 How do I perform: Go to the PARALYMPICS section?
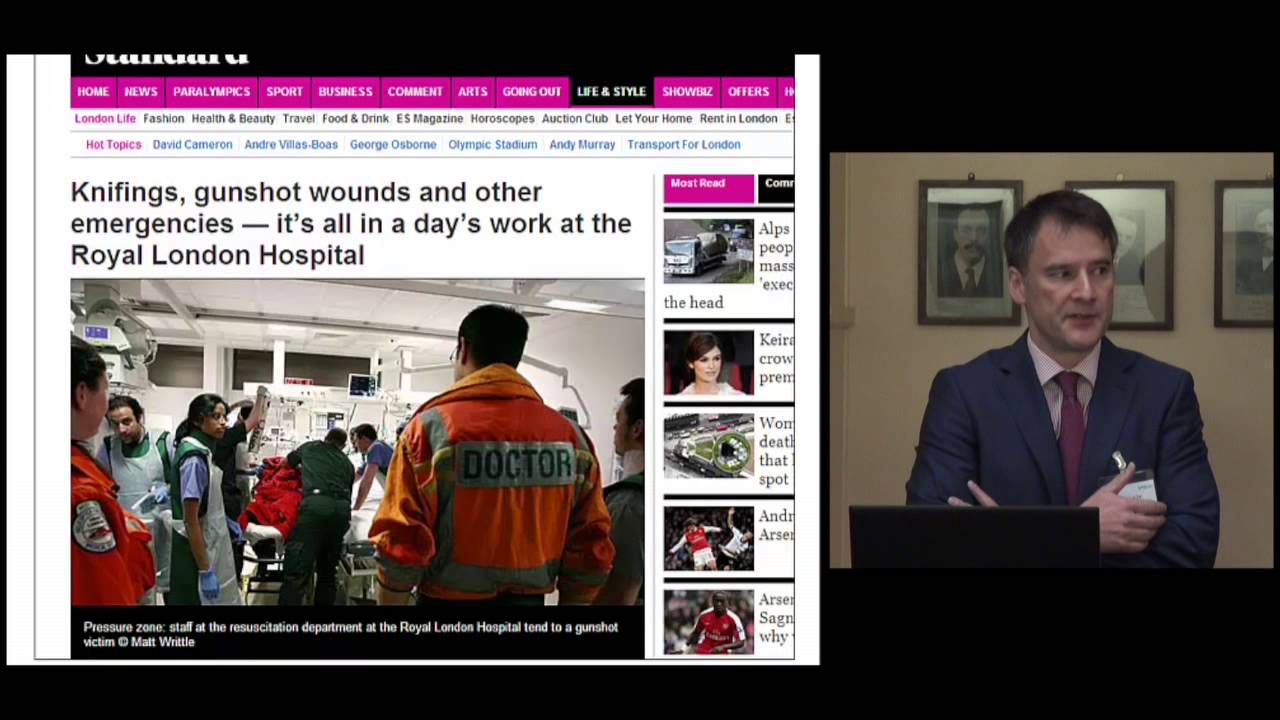[212, 91]
